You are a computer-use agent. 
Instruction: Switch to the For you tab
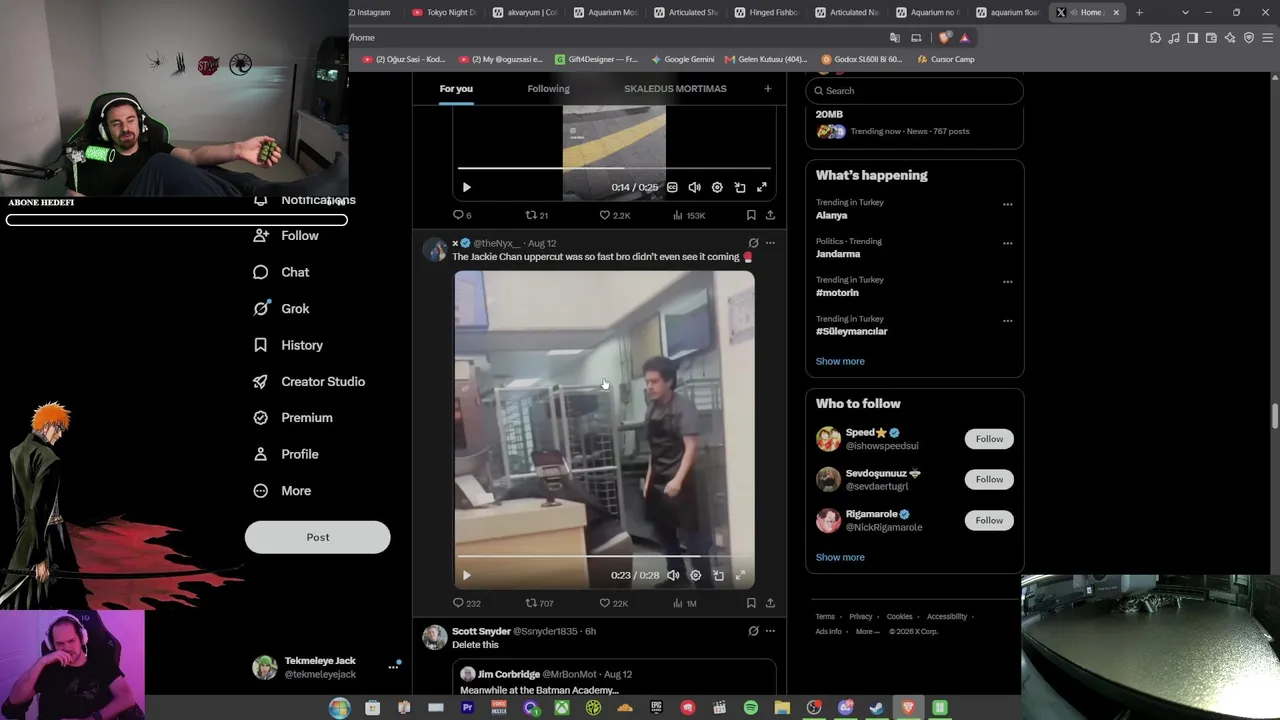pyautogui.click(x=456, y=89)
